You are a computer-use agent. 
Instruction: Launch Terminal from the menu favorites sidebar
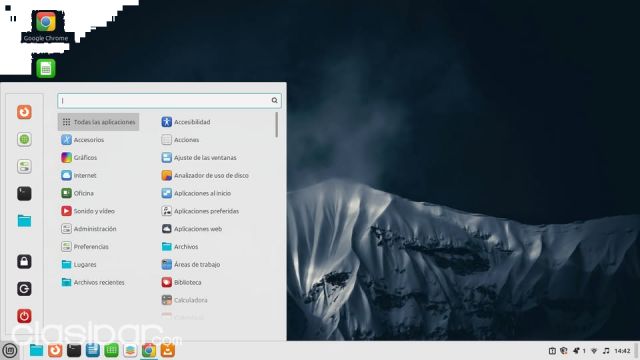[24, 193]
